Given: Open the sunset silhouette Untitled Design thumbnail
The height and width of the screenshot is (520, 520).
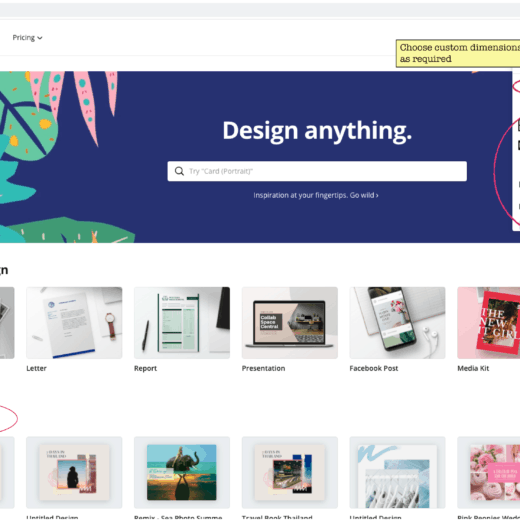Looking at the screenshot, I should (x=74, y=472).
